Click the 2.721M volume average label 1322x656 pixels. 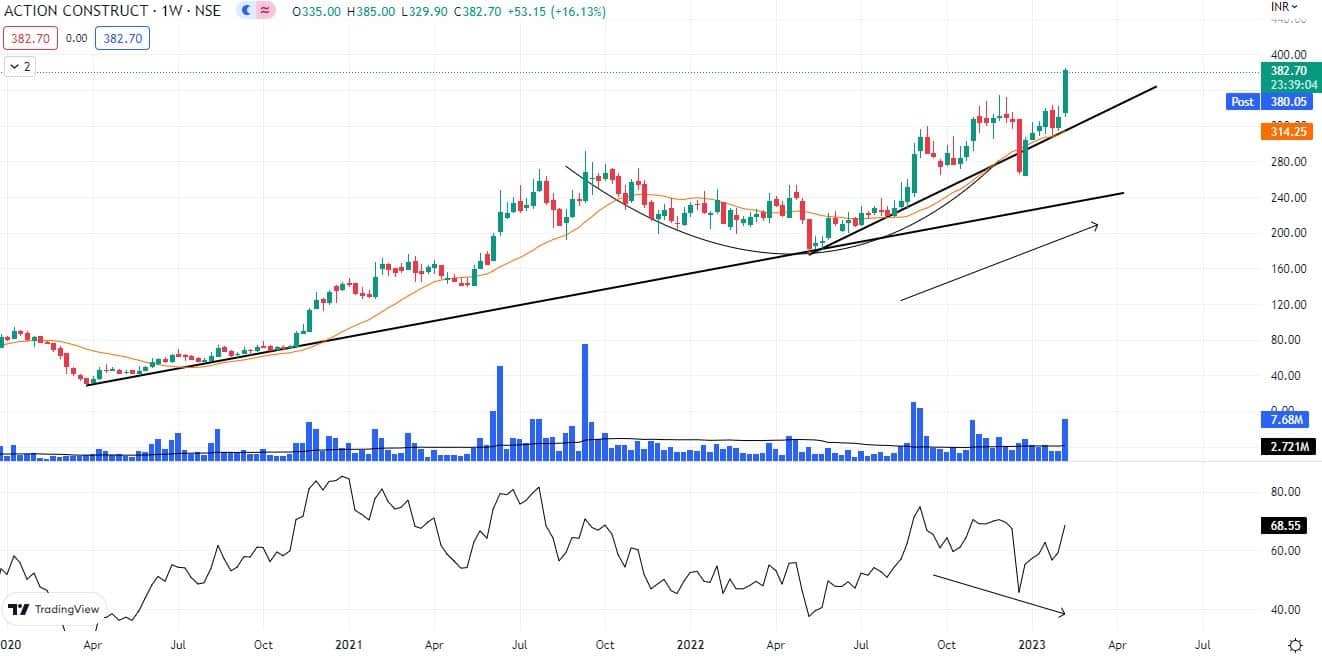coord(1285,446)
